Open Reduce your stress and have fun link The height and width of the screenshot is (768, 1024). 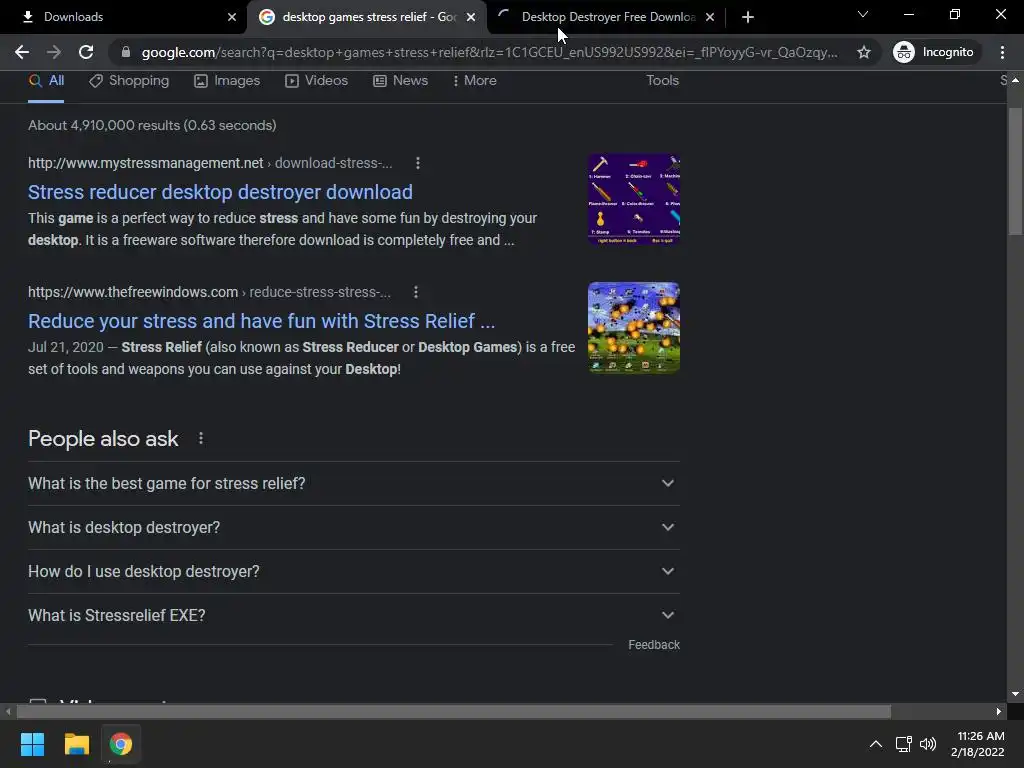click(261, 321)
